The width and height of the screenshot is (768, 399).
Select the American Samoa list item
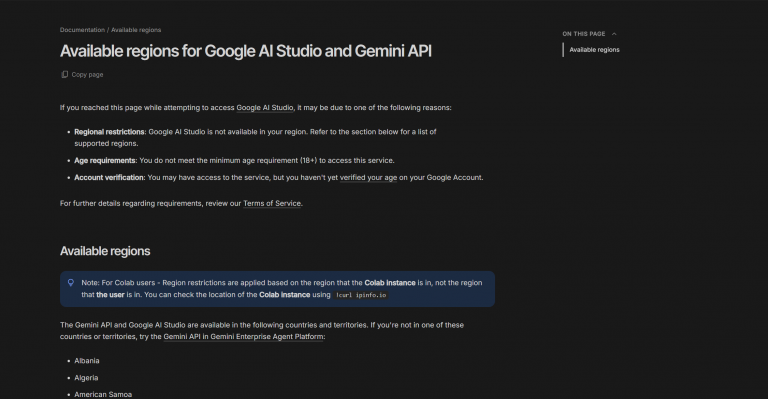tap(103, 395)
